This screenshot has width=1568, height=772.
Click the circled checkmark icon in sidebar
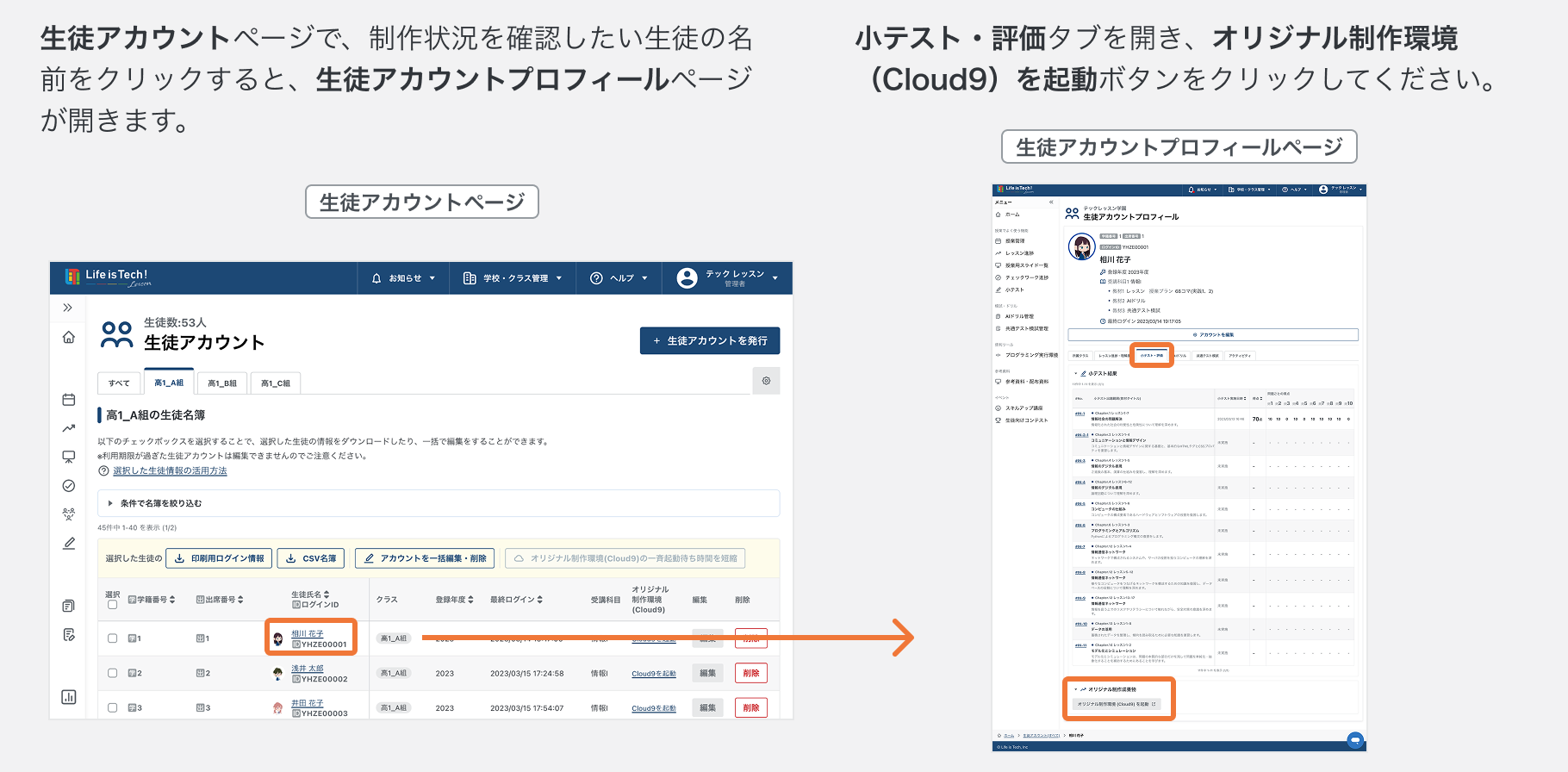point(69,486)
